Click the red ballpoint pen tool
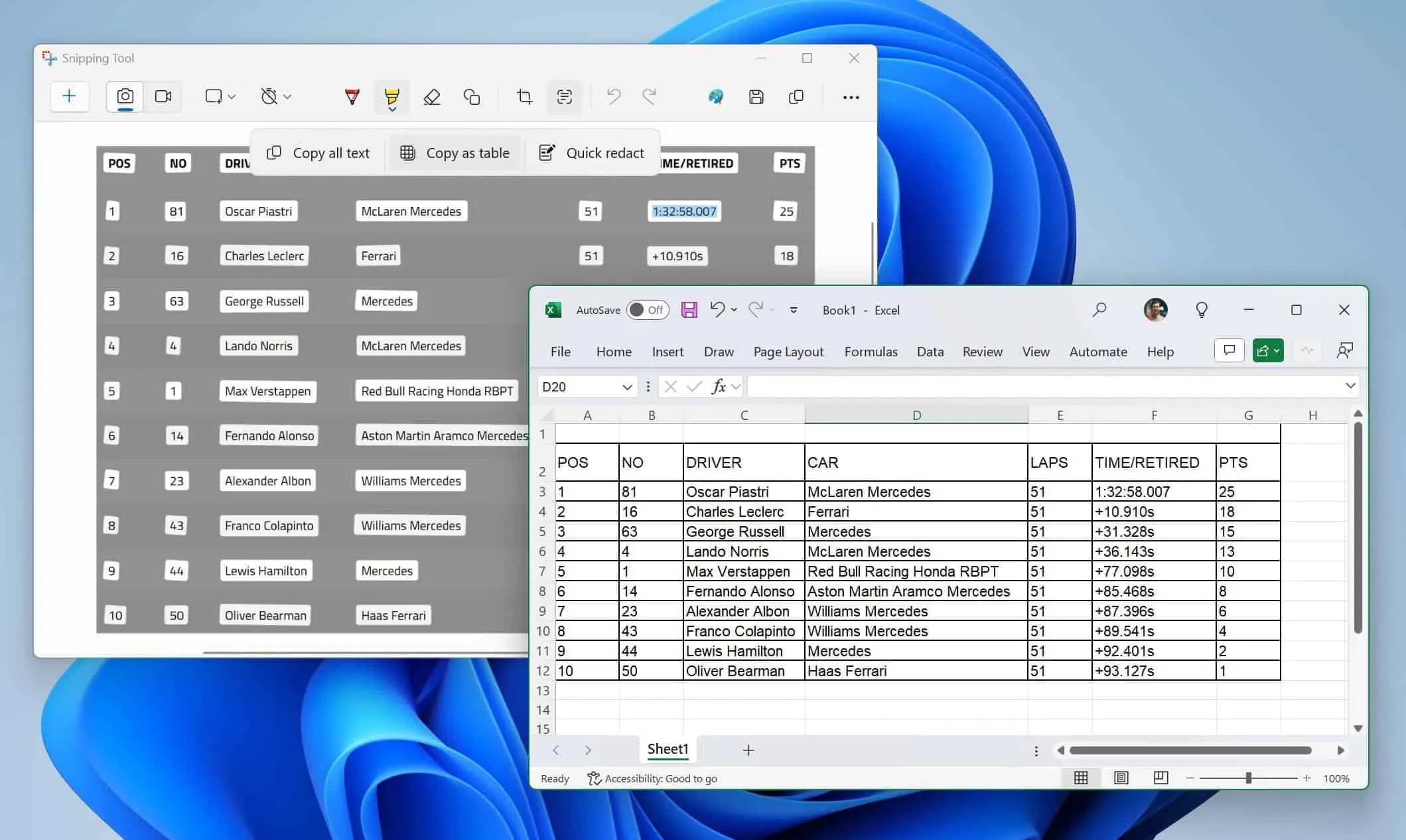The height and width of the screenshot is (840, 1406). pyautogui.click(x=352, y=97)
